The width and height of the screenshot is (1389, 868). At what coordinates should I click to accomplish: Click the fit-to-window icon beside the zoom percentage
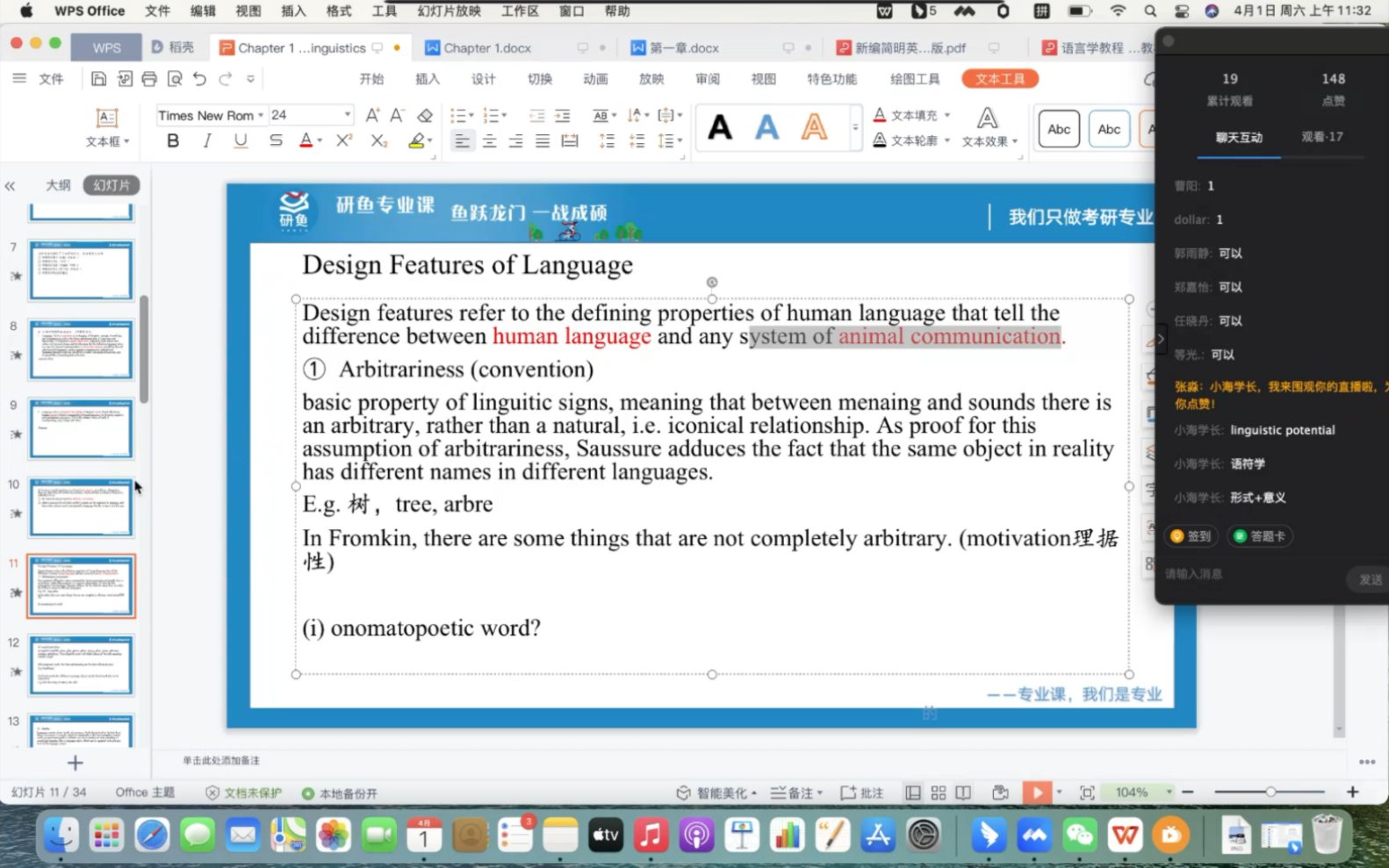click(1087, 793)
